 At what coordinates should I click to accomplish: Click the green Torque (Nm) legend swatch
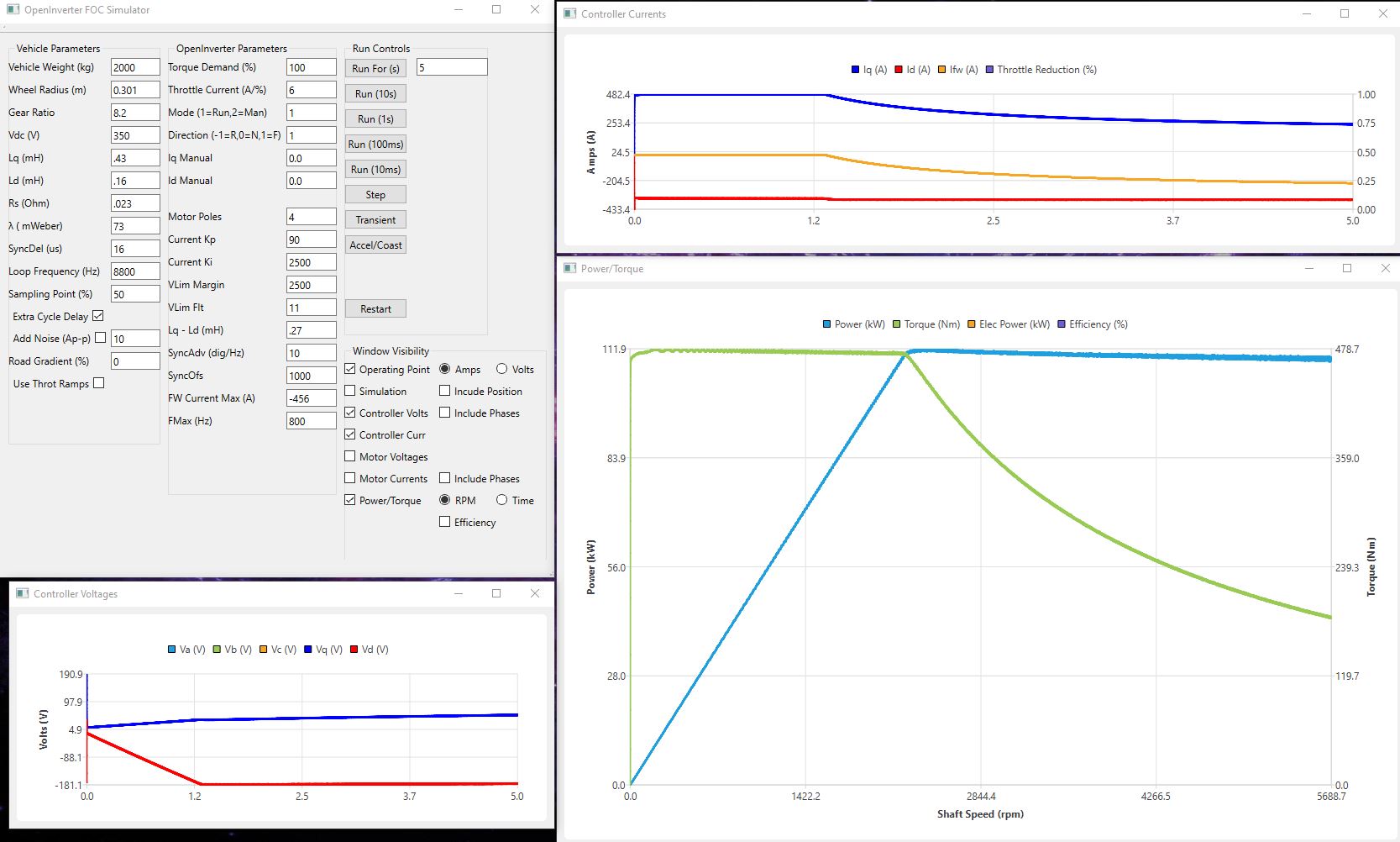(x=897, y=324)
